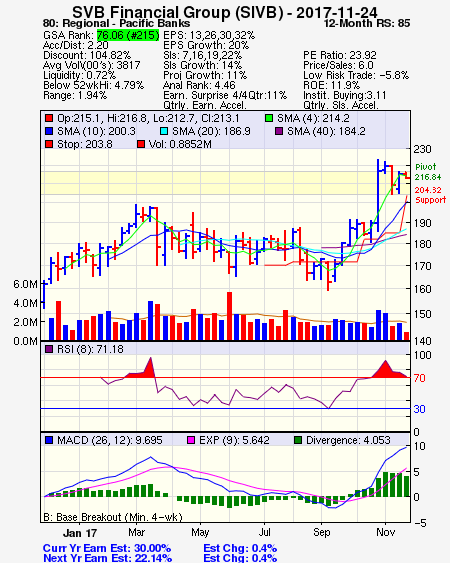
Task: Click the Liquidity: 0.72% text
Action: pyautogui.click(x=79, y=75)
